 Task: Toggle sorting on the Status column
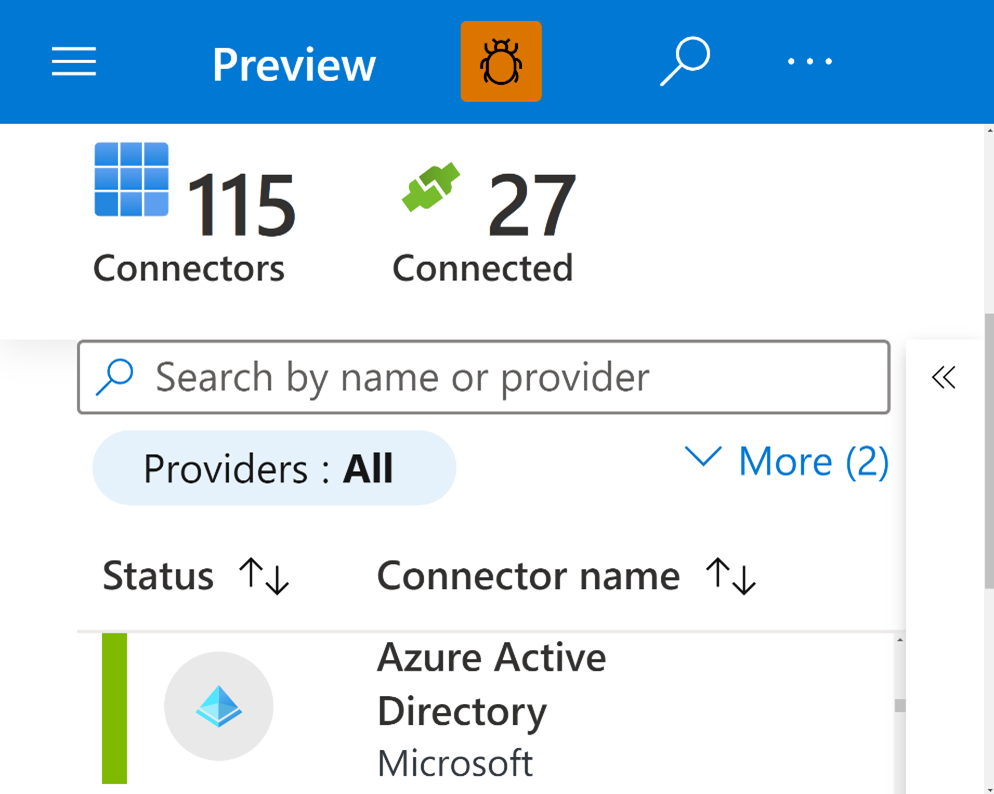click(x=265, y=577)
